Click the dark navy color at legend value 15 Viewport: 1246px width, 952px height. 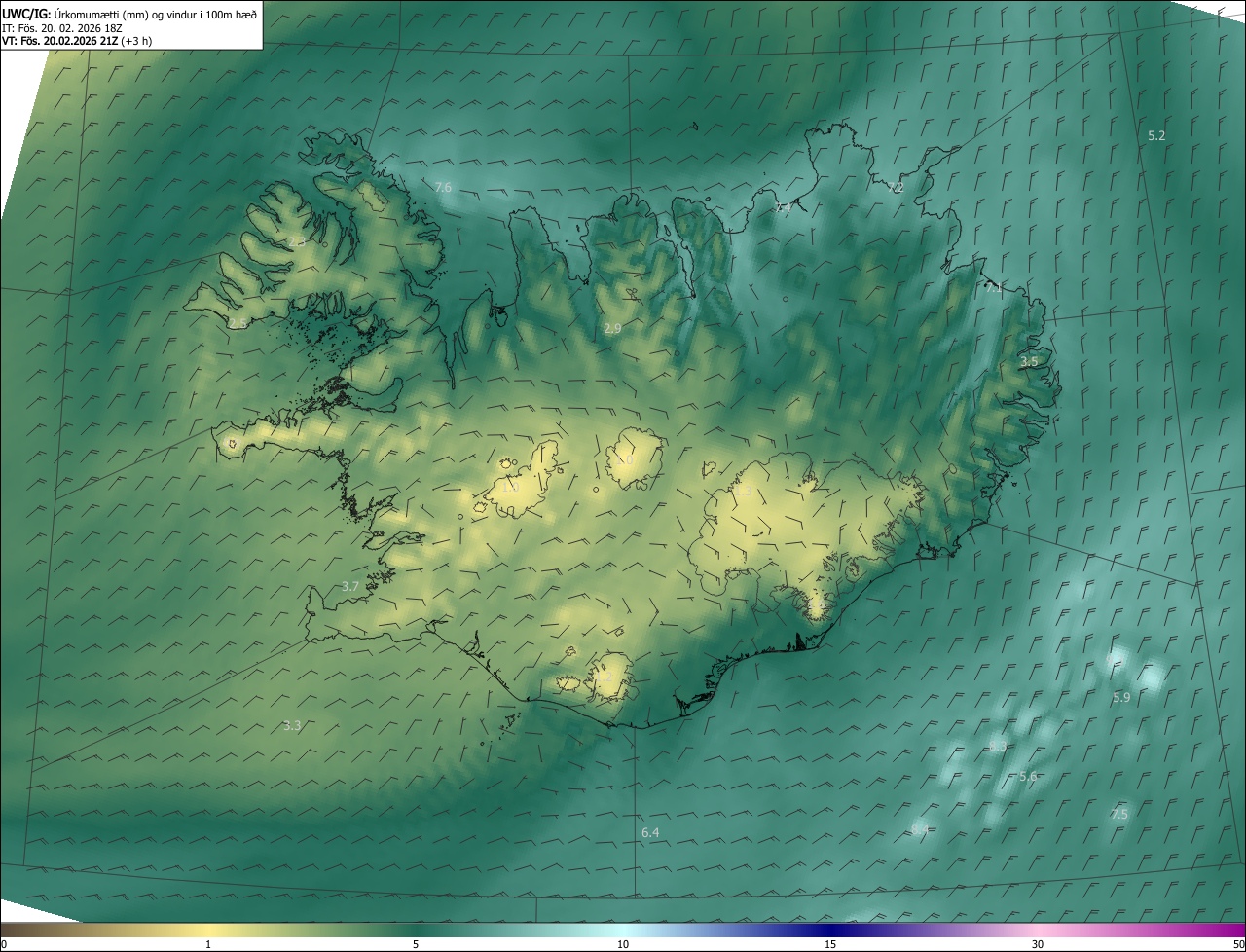[x=830, y=931]
